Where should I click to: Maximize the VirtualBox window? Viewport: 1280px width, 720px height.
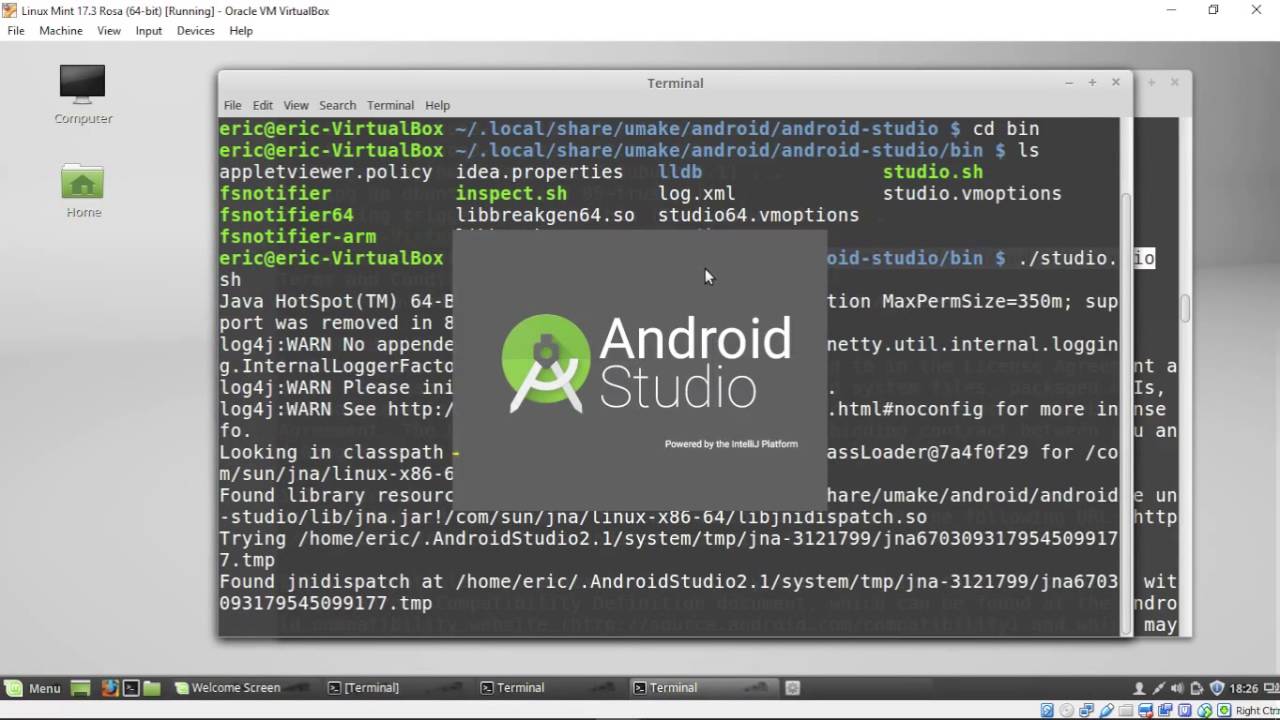click(1214, 10)
